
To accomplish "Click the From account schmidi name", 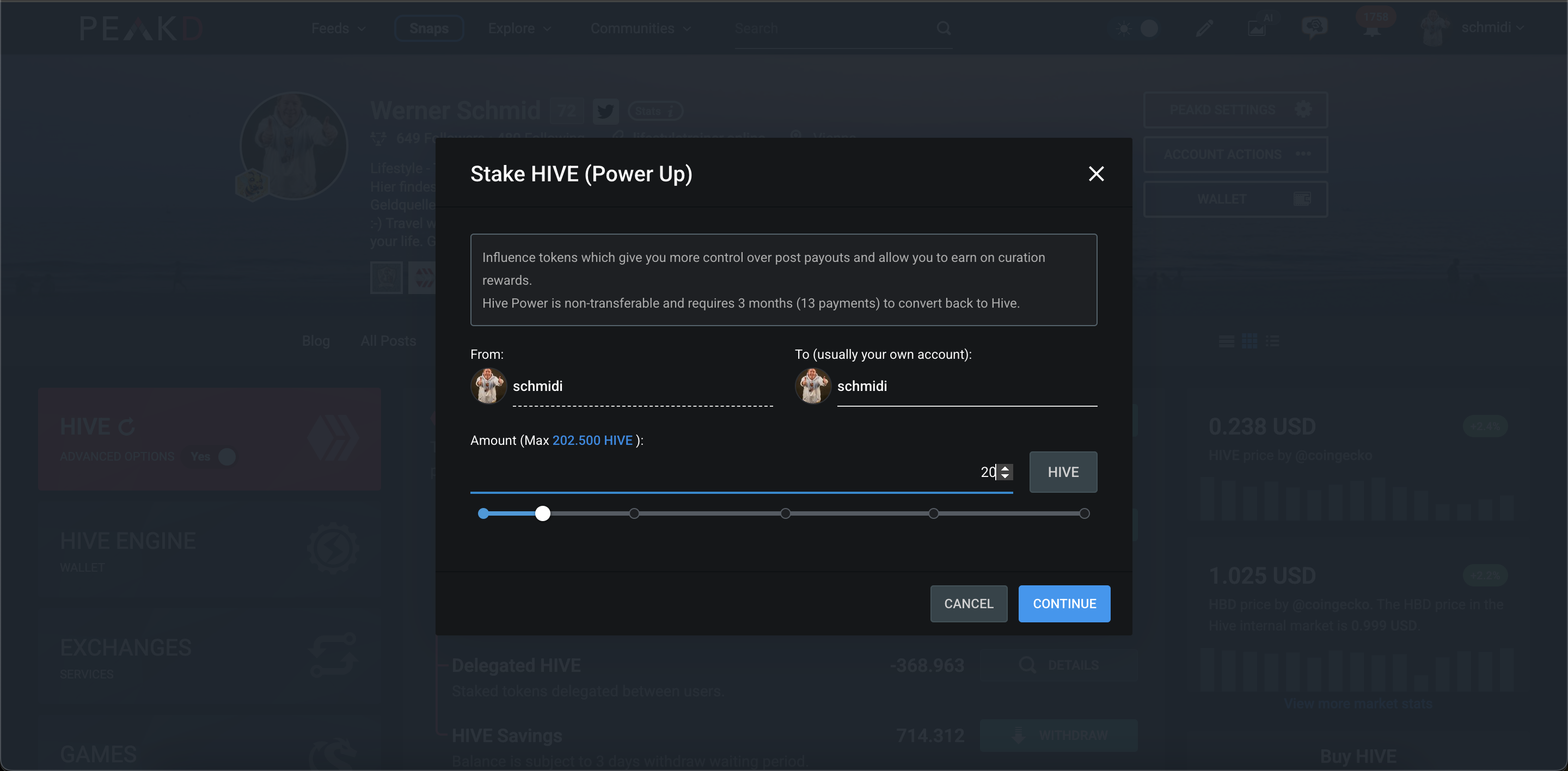I will pos(537,387).
